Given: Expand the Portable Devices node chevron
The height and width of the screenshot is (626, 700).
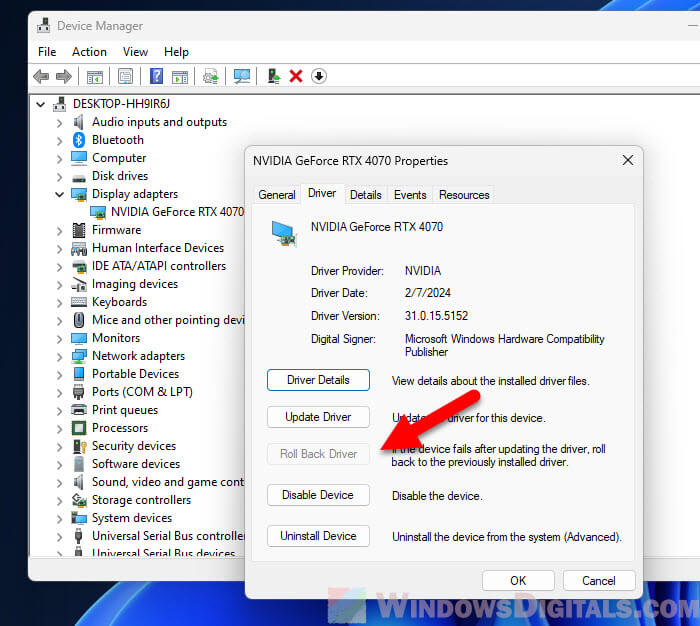Looking at the screenshot, I should pyautogui.click(x=59, y=375).
